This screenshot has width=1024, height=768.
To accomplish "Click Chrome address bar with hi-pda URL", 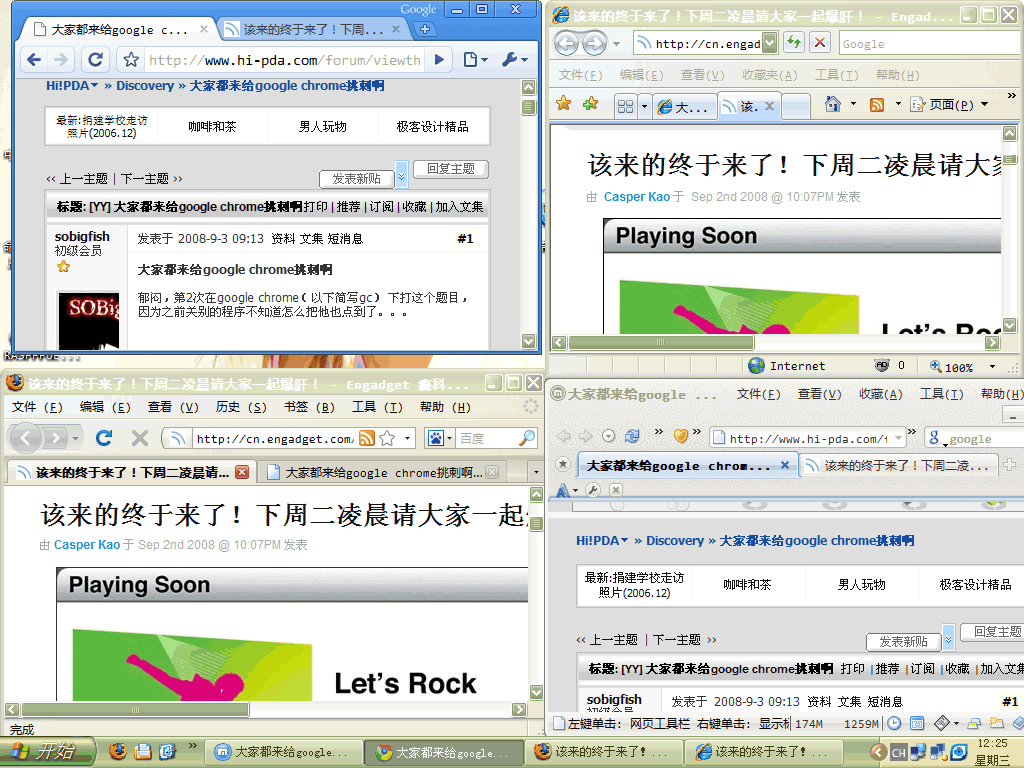I will (285, 60).
